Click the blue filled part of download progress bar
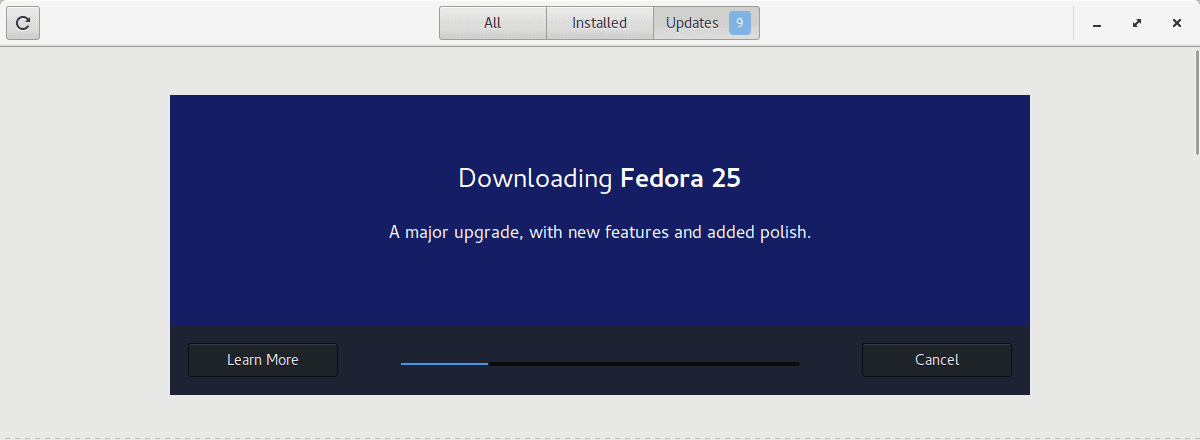Screen dimensions: 1200x440 pos(444,364)
